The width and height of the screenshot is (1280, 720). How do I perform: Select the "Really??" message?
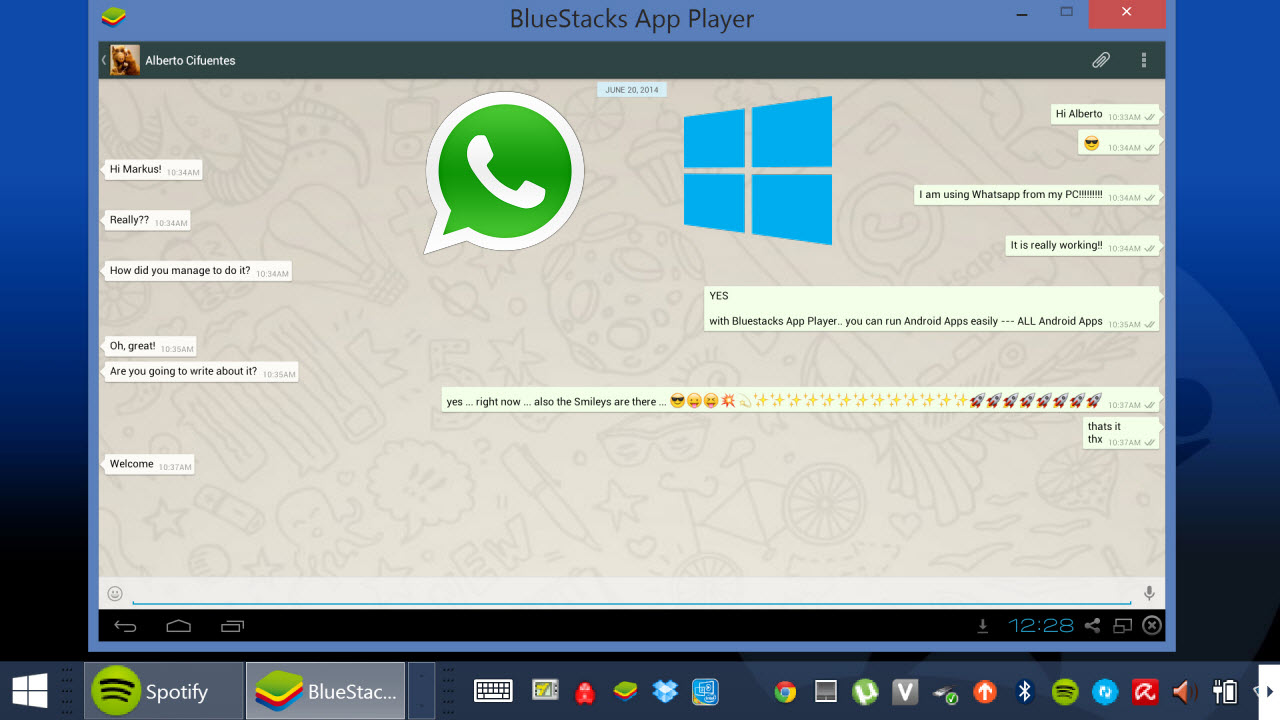[147, 221]
